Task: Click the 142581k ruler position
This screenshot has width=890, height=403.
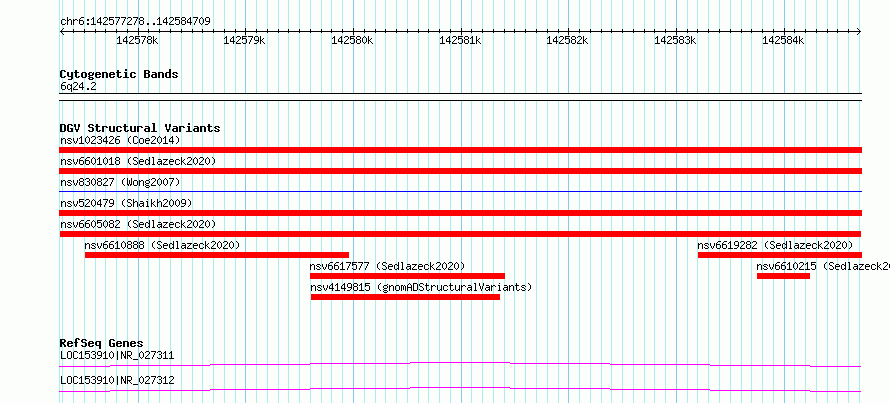Action: 460,40
